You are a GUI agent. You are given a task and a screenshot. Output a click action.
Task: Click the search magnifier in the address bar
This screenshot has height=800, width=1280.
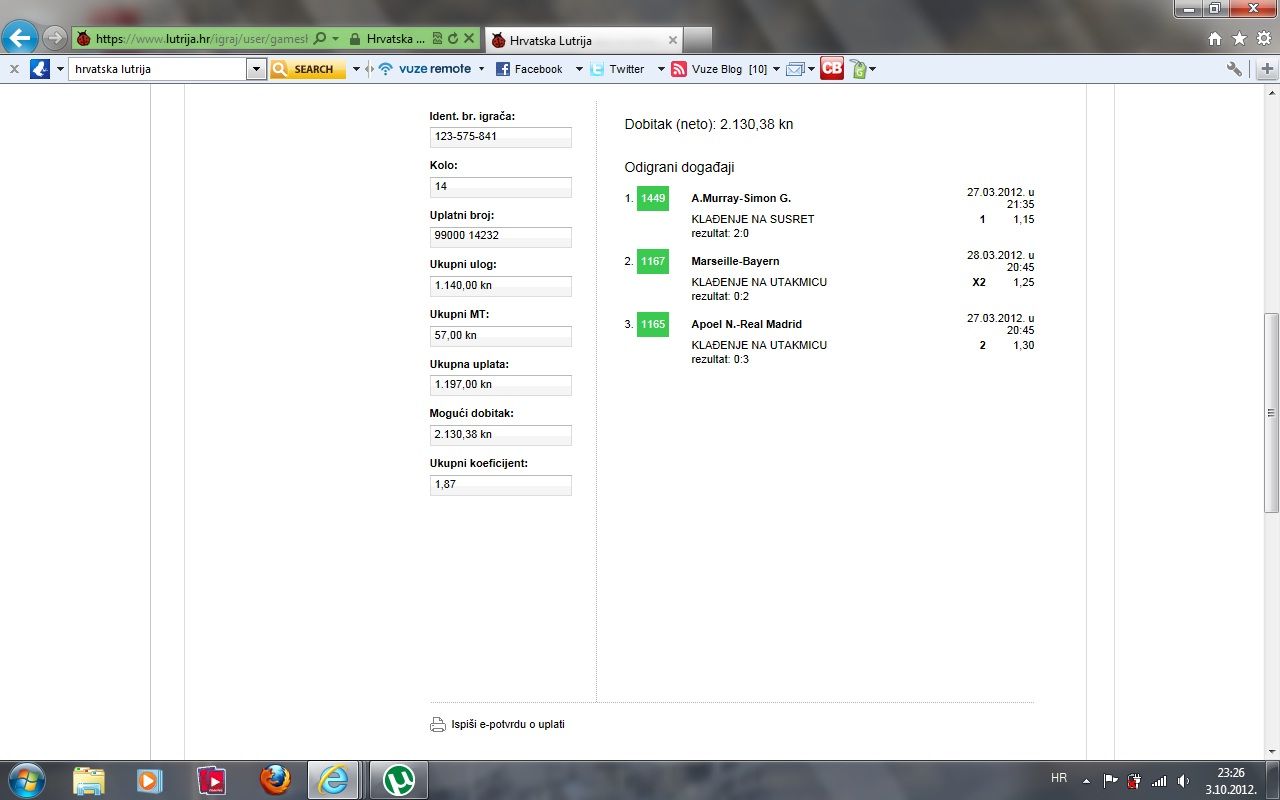coord(320,39)
